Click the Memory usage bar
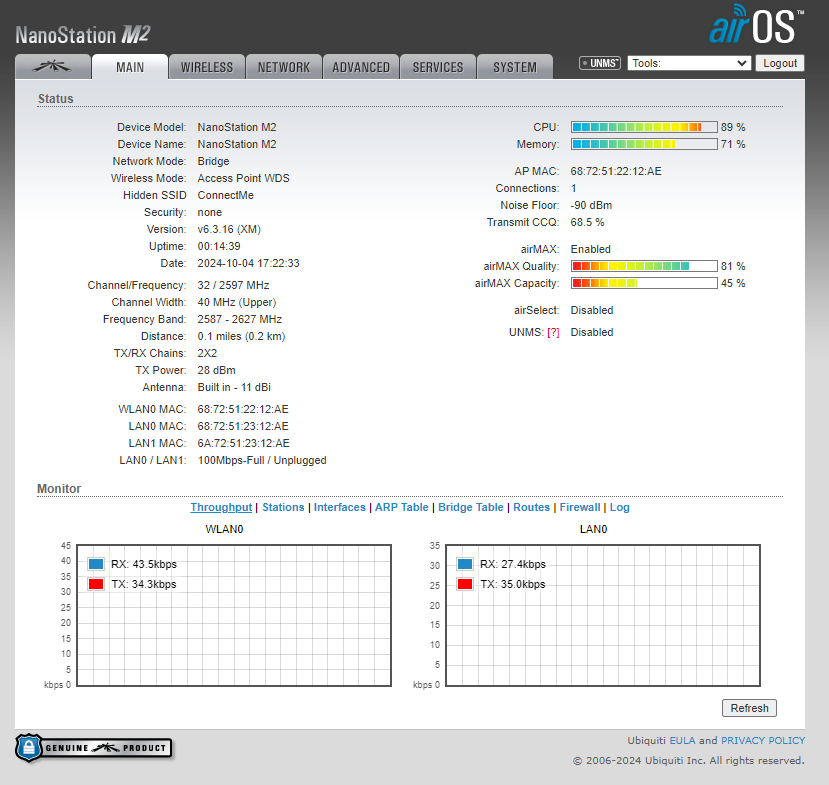Viewport: 829px width, 785px height. [x=644, y=144]
